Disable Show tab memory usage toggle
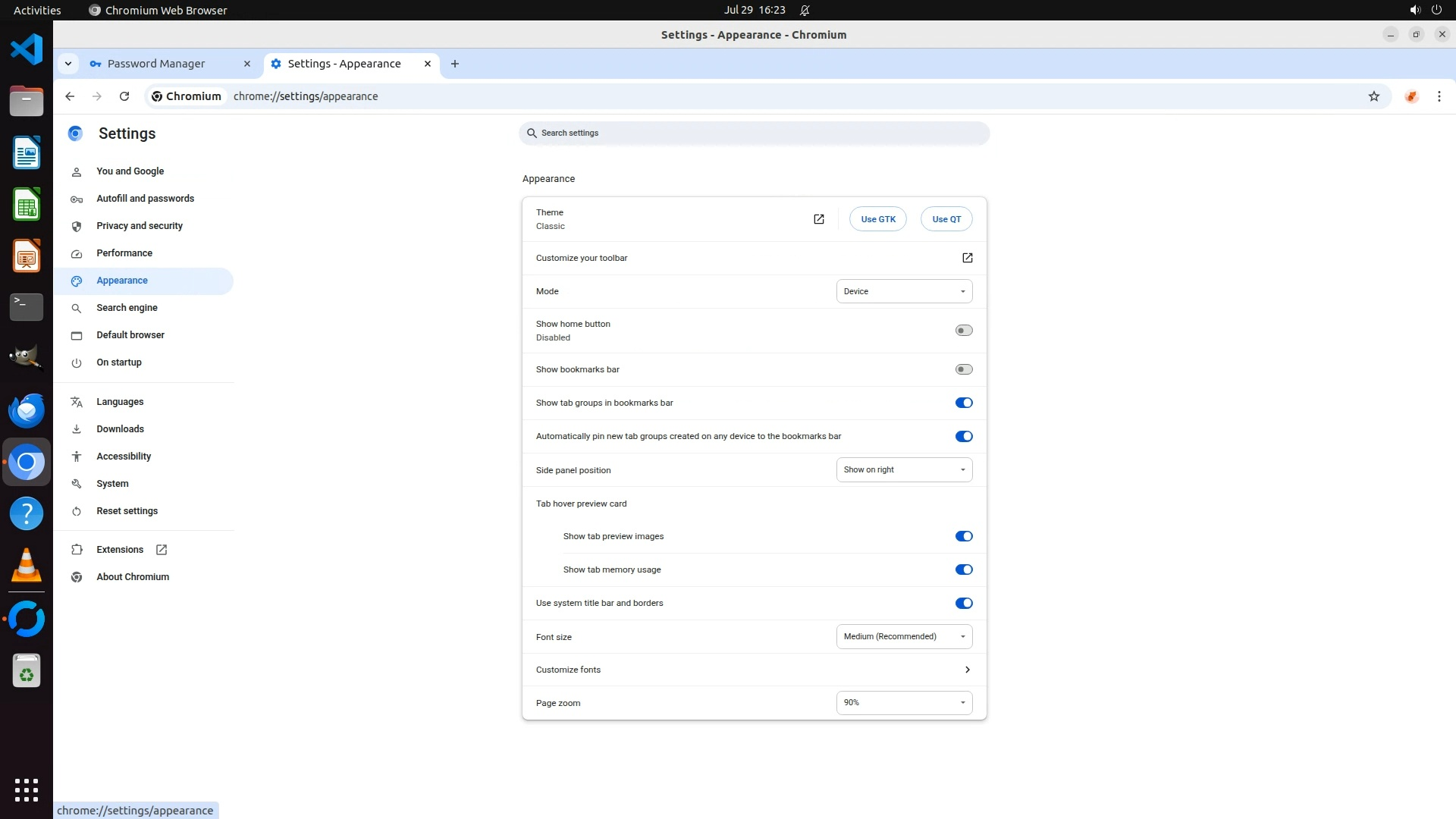The image size is (1456, 819). click(x=963, y=570)
